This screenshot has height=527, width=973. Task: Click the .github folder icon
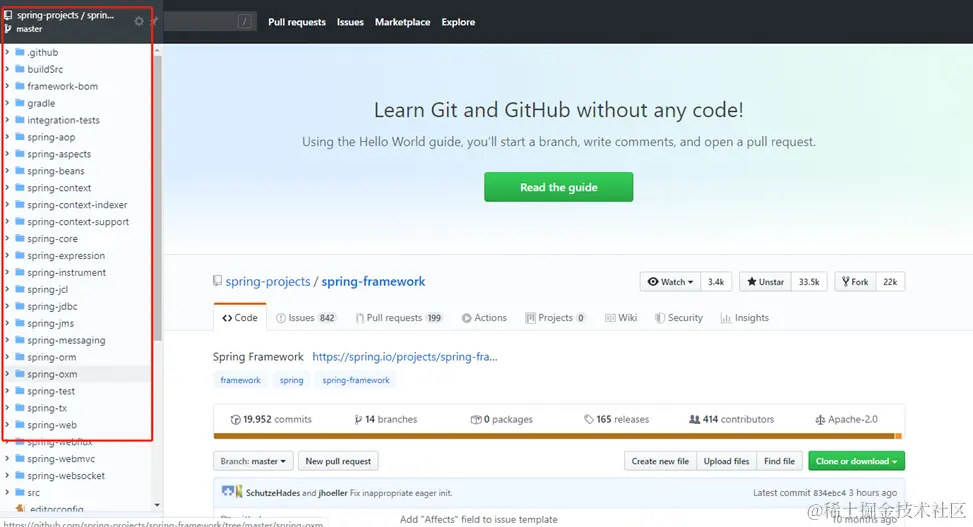(20, 52)
